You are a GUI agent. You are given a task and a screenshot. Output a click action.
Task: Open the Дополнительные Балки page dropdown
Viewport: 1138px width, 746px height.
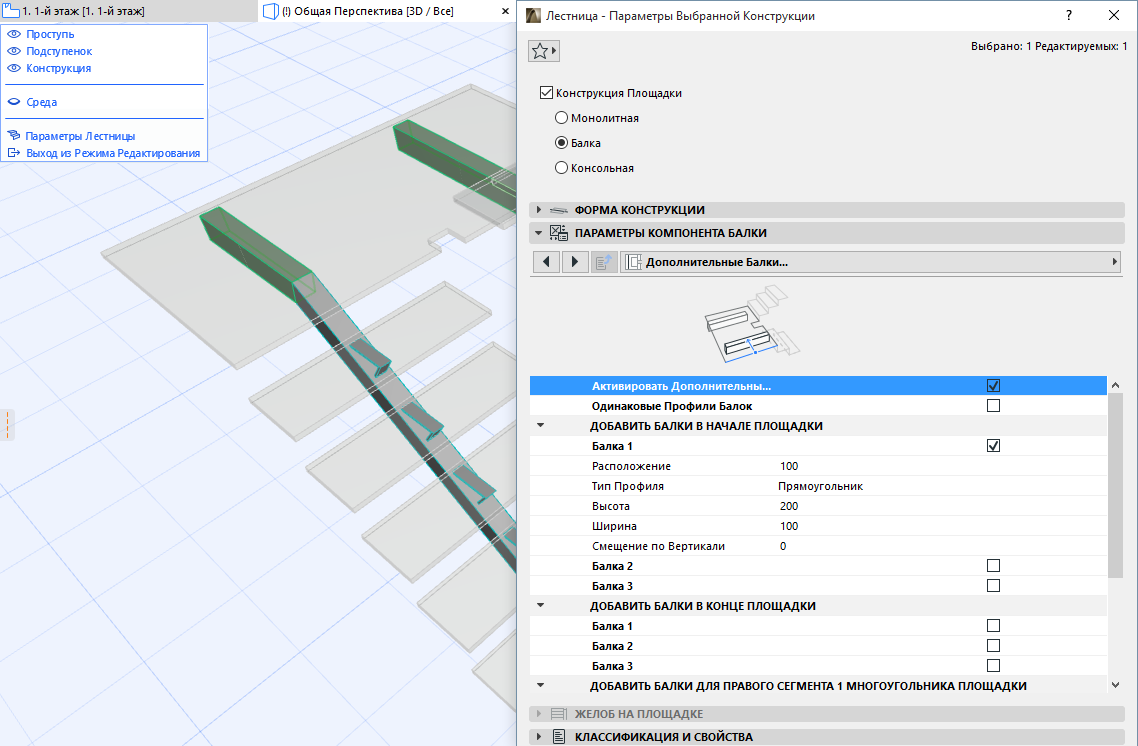868,262
